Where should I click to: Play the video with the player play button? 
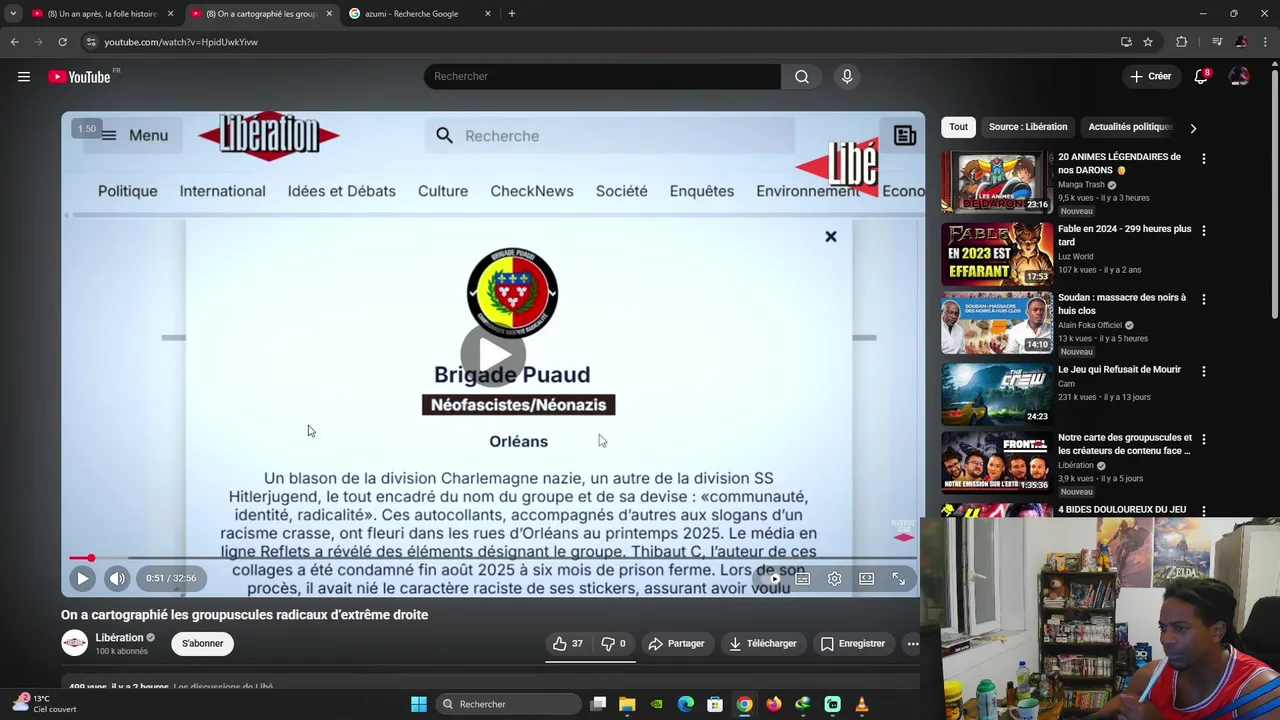tap(83, 578)
